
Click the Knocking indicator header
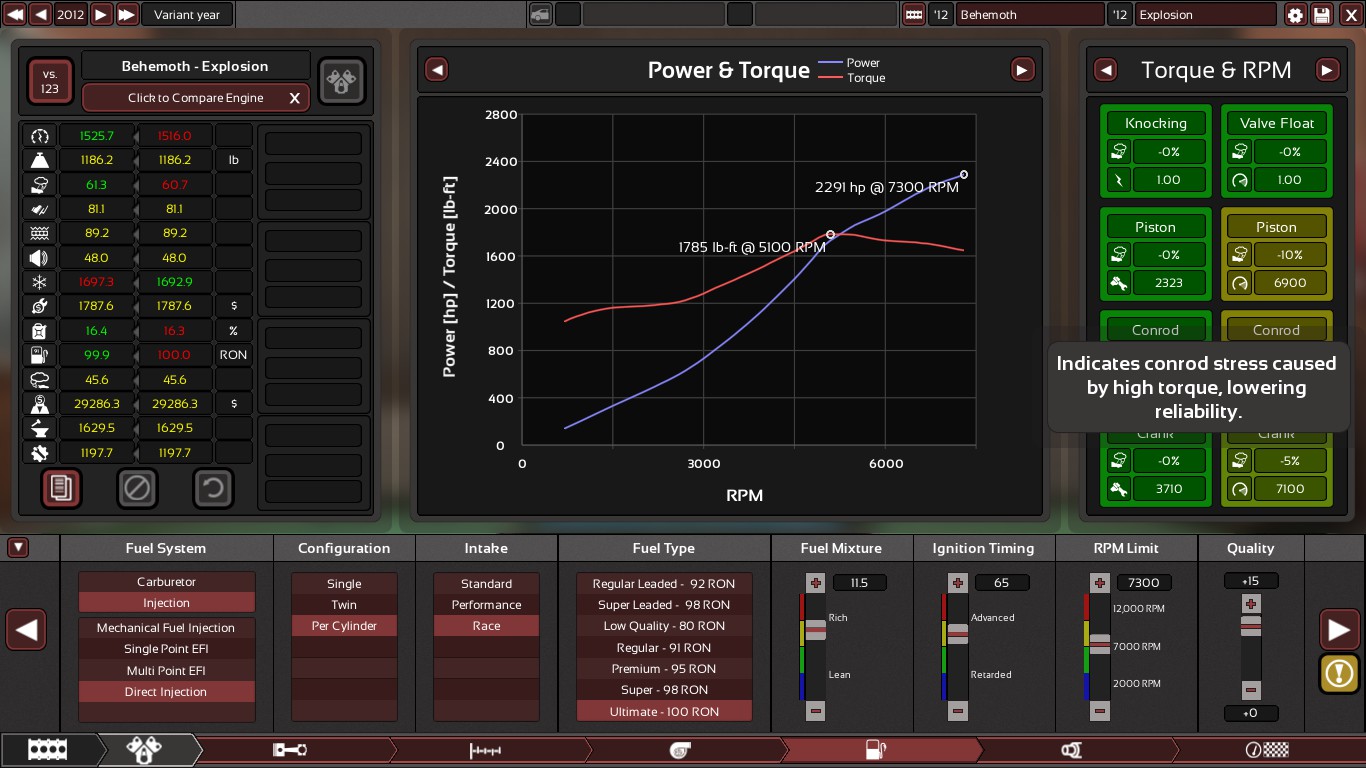click(1155, 123)
